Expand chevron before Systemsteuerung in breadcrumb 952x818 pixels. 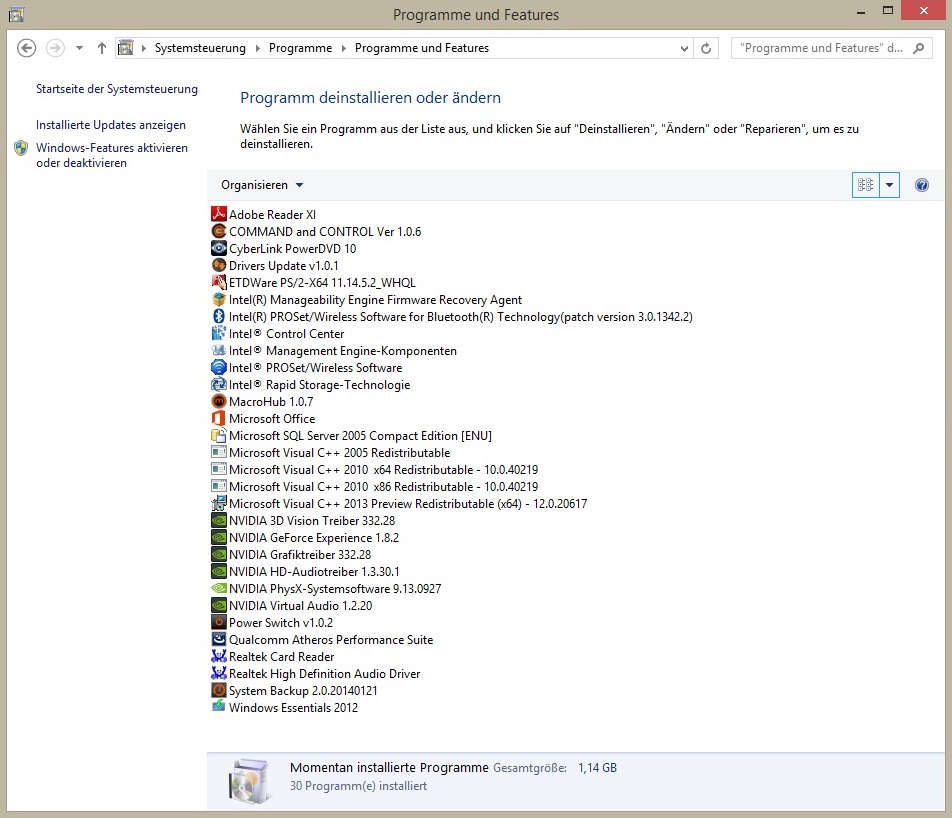coord(143,48)
